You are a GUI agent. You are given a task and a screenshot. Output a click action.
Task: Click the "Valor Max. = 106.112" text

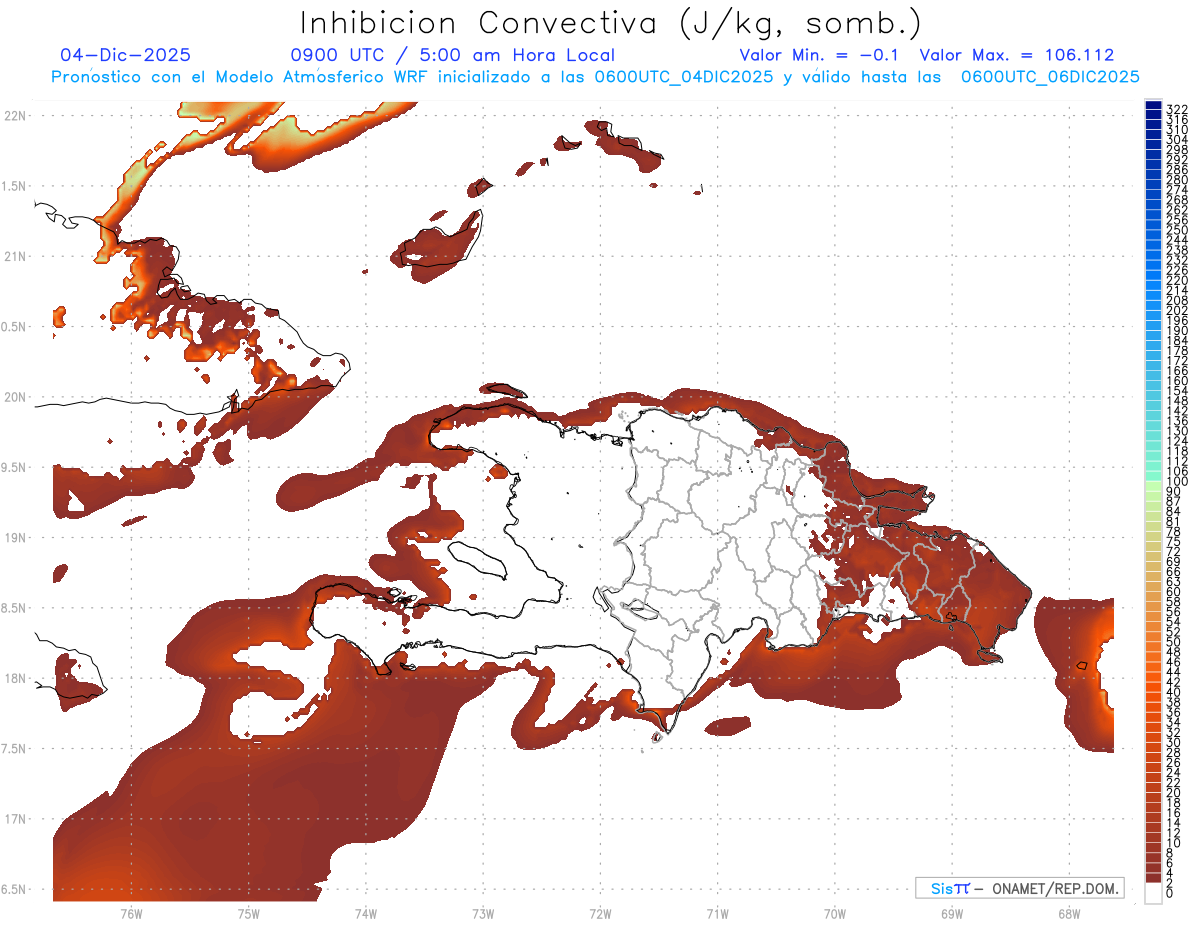[x=1016, y=55]
